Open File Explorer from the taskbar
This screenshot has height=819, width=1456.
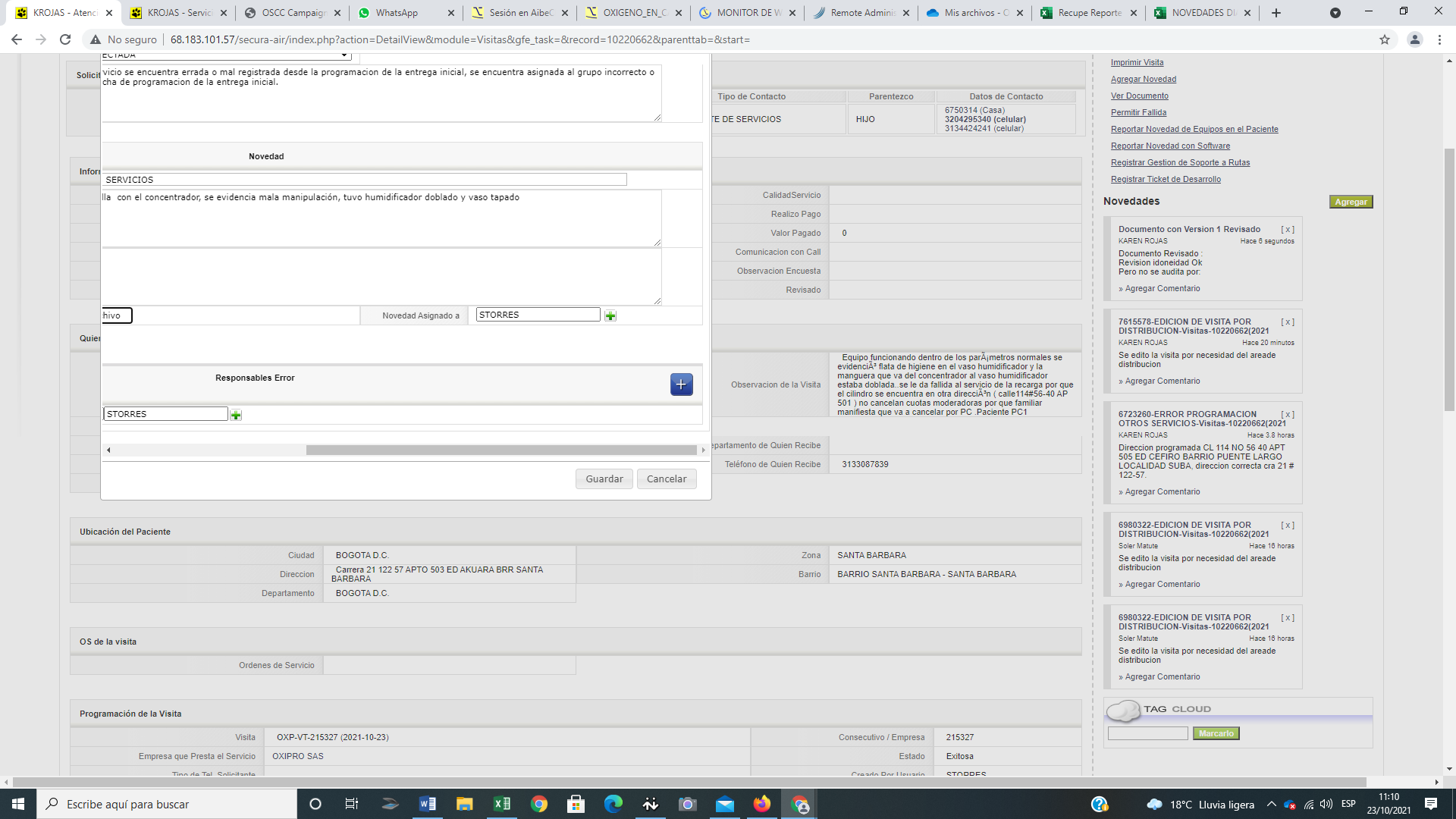465,804
